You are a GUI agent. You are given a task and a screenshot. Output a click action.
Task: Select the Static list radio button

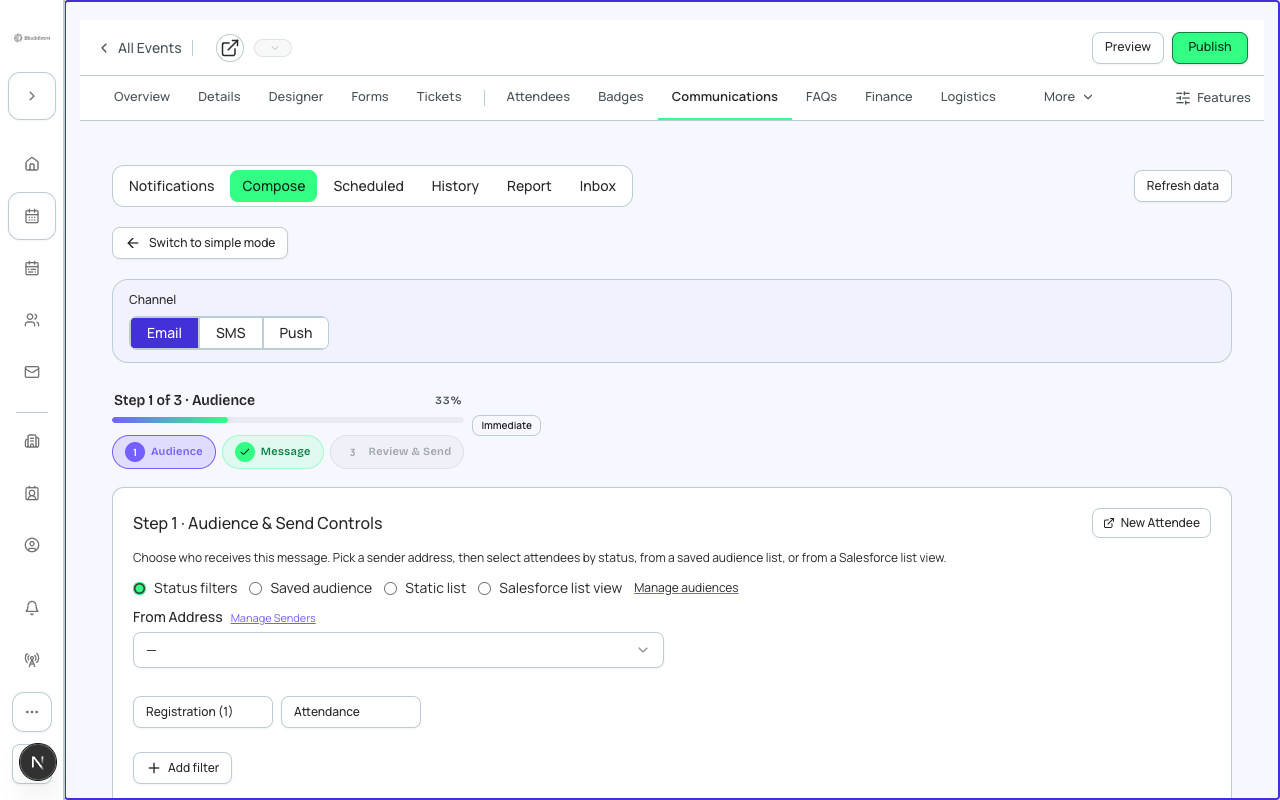[x=391, y=588]
